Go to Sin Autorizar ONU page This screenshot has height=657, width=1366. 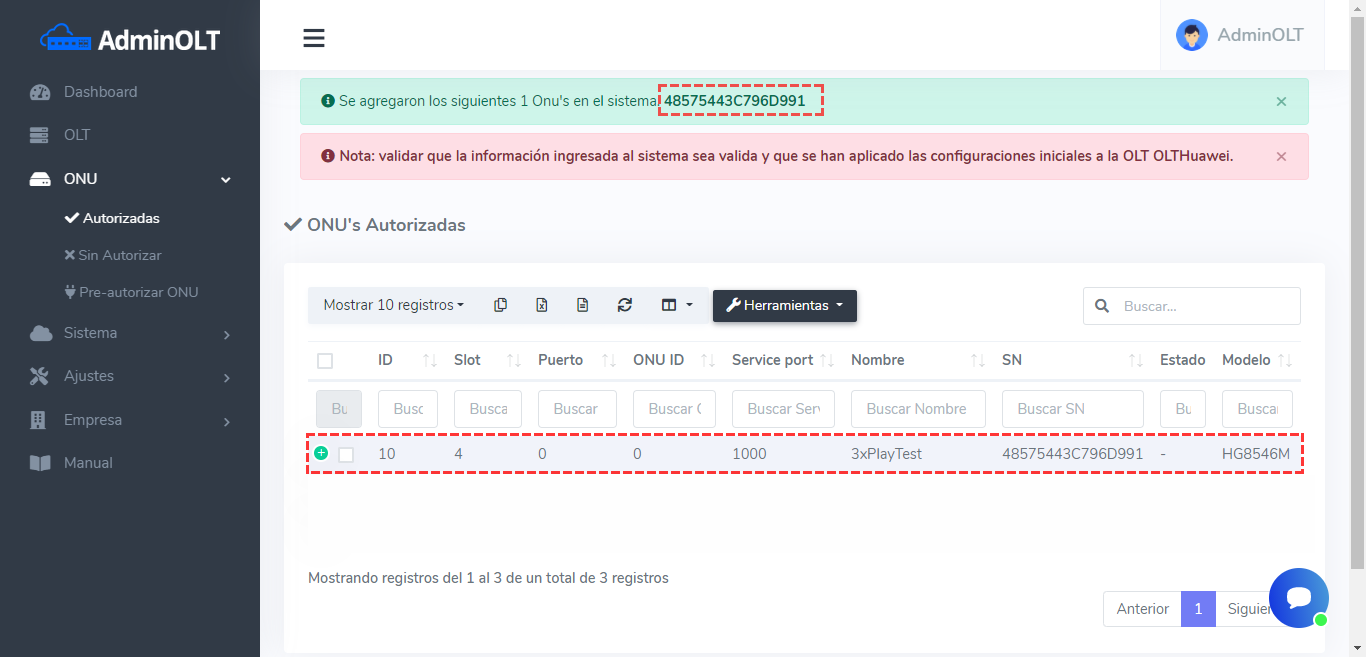pyautogui.click(x=119, y=255)
